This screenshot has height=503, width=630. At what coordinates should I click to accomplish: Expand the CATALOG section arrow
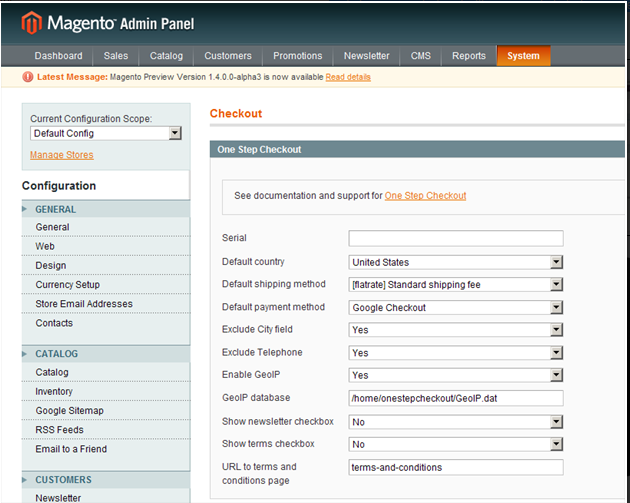tap(25, 354)
